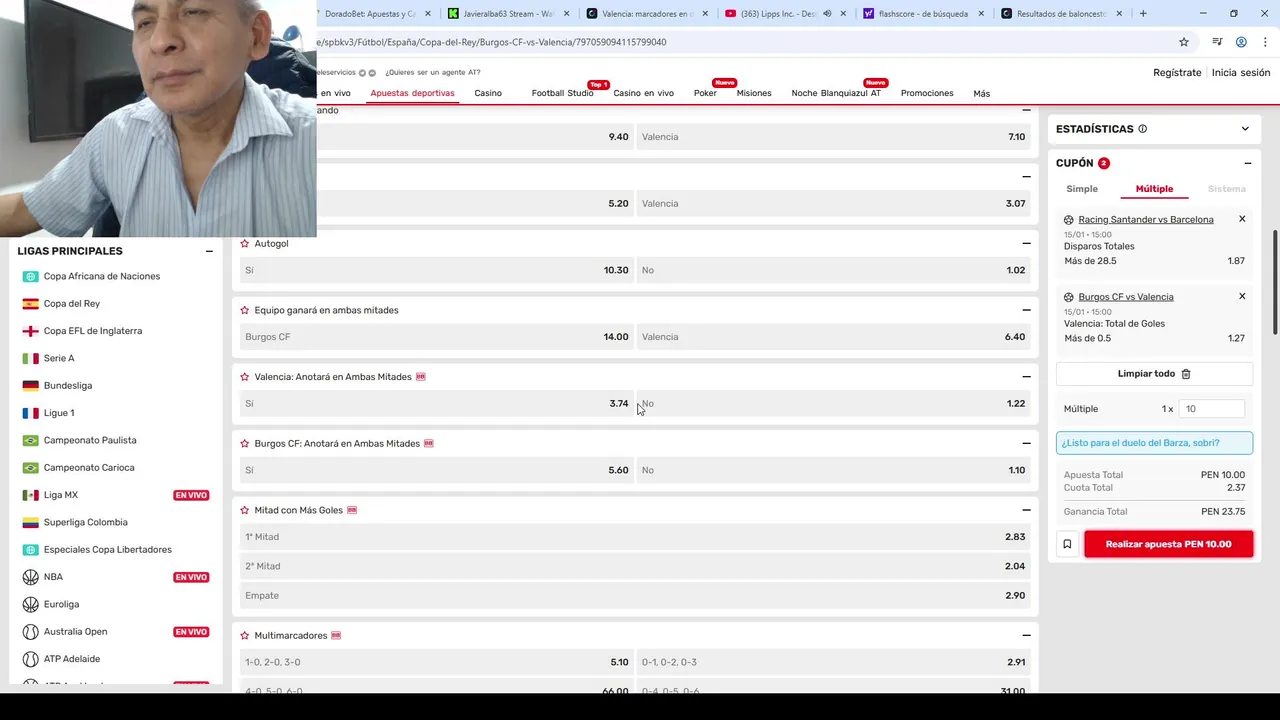
Task: Open the Poker menu item
Action: [705, 93]
